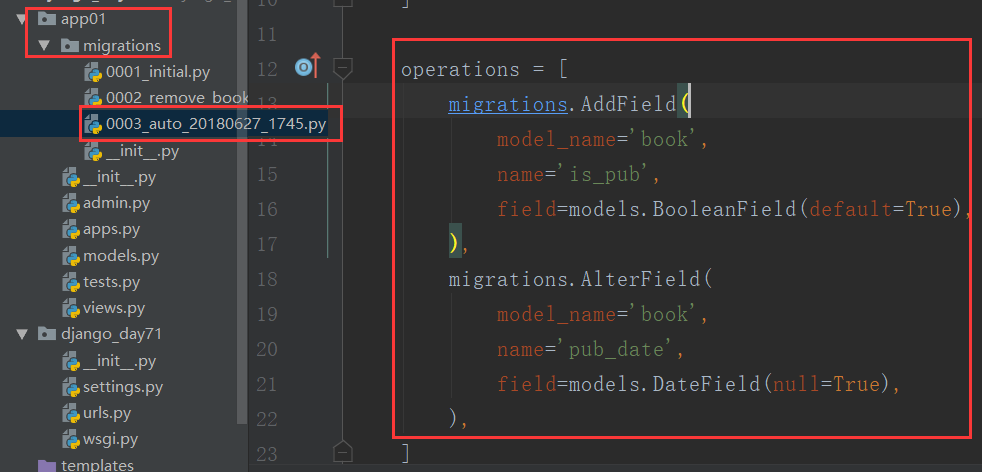Collapse the migrations folder arrow
Viewport: 982px width, 472px height.
pyautogui.click(x=44, y=45)
